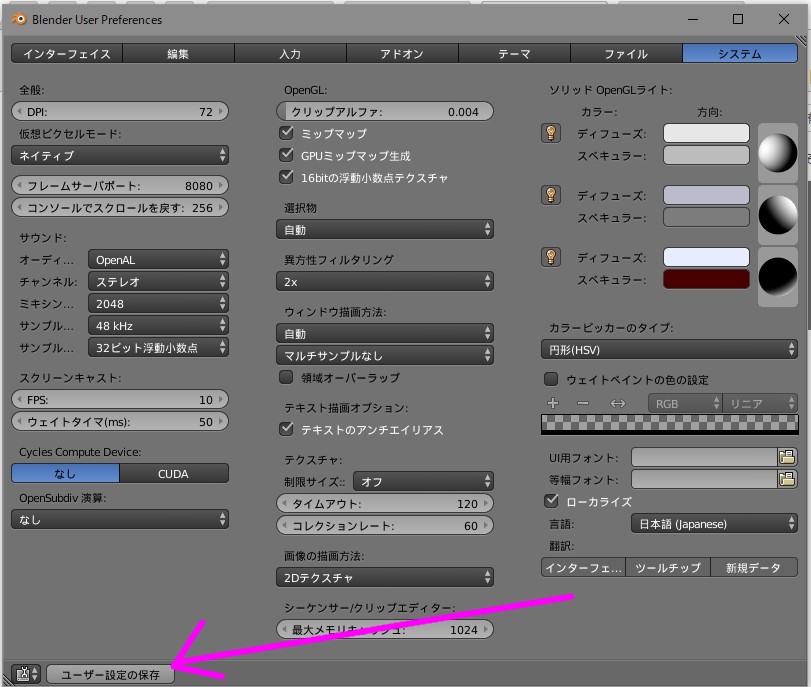
Task: Open sample rate 48 kHz dropdown
Action: [158, 325]
